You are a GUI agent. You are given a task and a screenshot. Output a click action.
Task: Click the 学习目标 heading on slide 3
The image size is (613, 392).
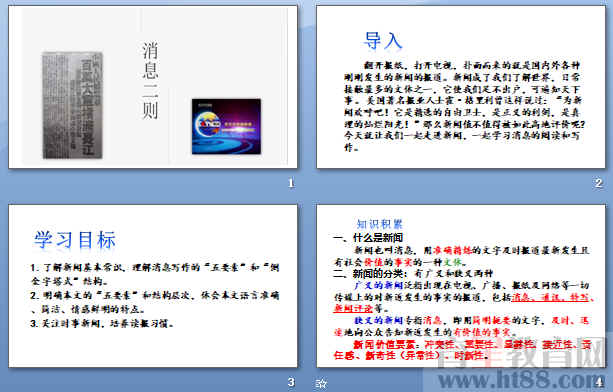click(x=75, y=240)
